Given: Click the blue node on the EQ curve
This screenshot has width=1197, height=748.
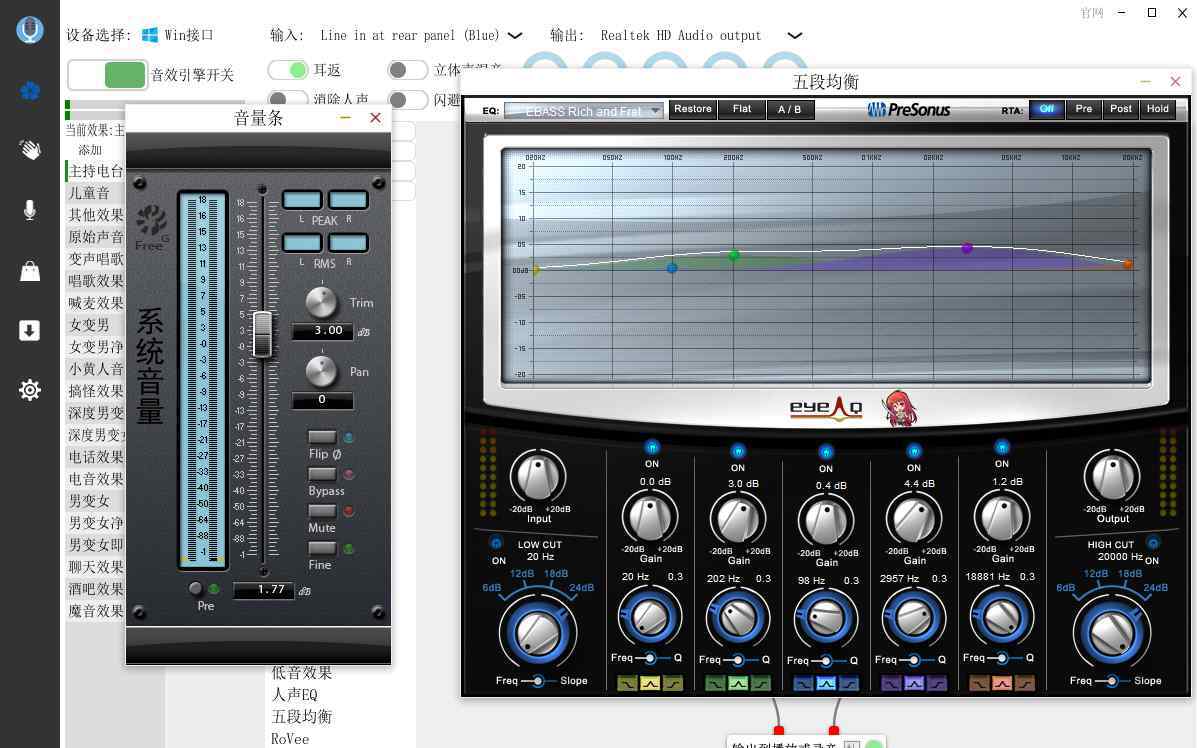Looking at the screenshot, I should click(x=672, y=268).
